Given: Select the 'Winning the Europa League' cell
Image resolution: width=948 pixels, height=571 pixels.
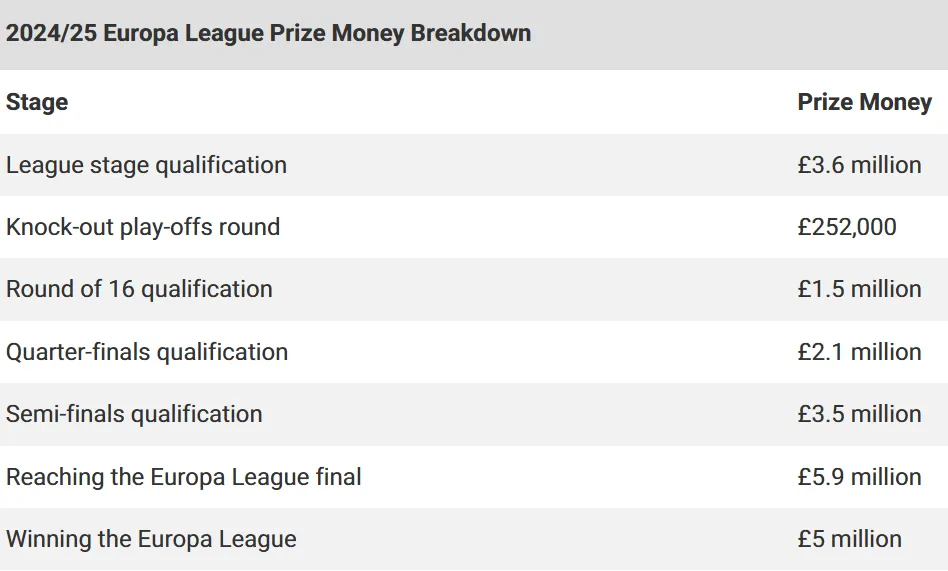Looking at the screenshot, I should [x=151, y=540].
